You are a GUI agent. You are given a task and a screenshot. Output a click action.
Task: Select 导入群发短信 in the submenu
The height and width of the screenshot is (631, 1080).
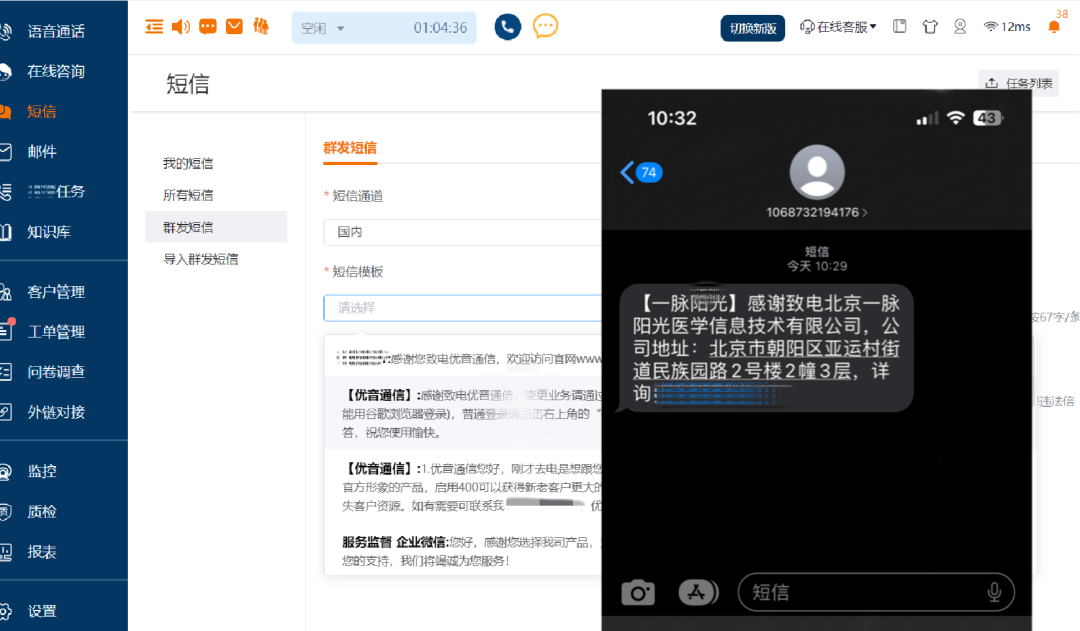coord(200,259)
